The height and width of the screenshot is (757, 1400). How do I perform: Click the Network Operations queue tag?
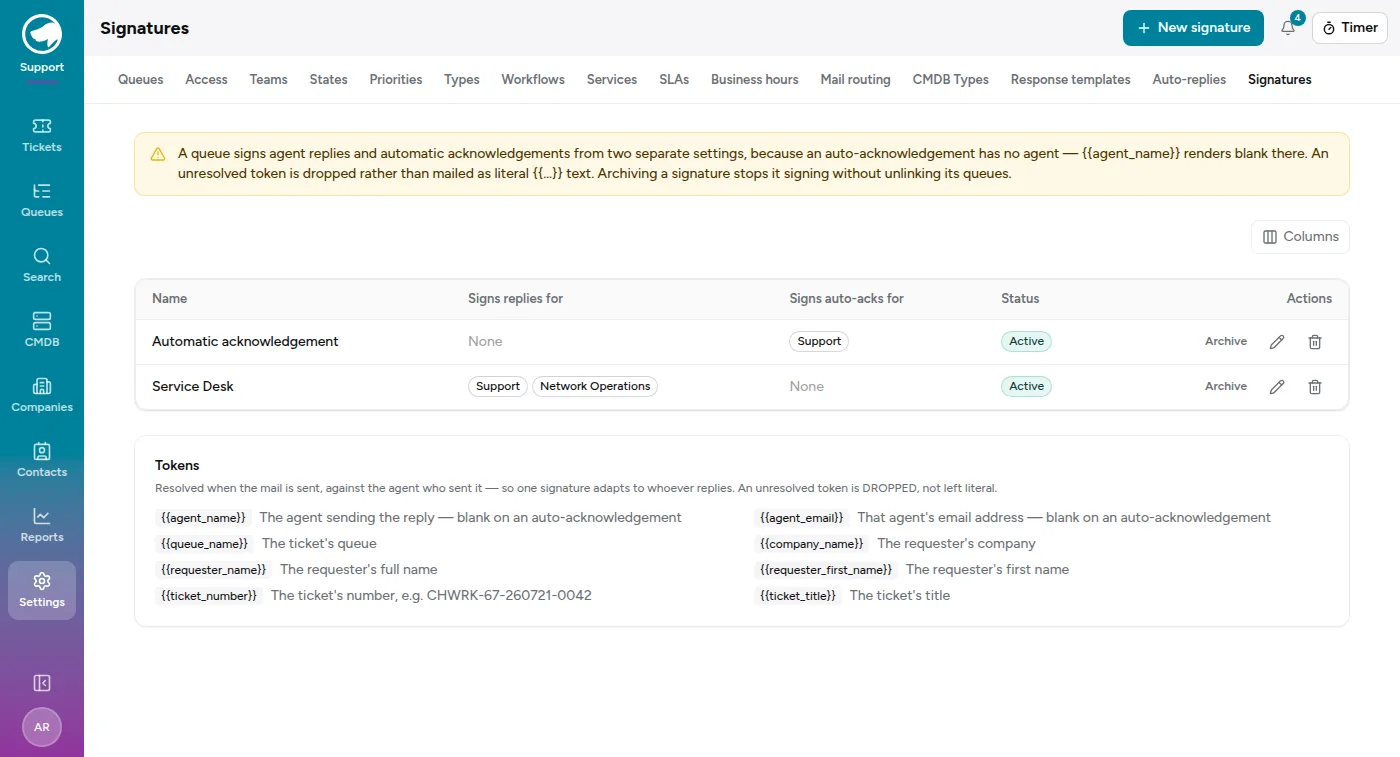[x=595, y=387]
